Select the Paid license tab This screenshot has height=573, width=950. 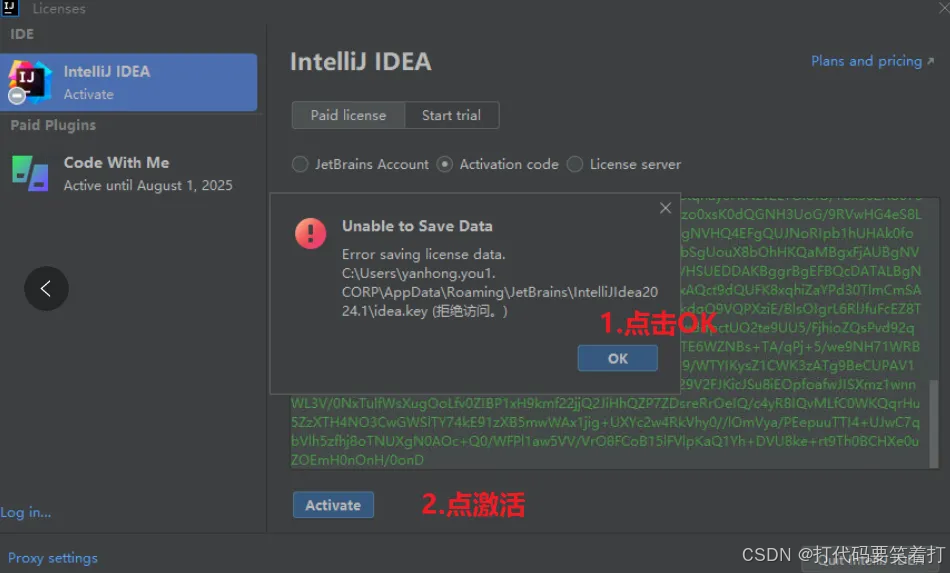pos(348,115)
